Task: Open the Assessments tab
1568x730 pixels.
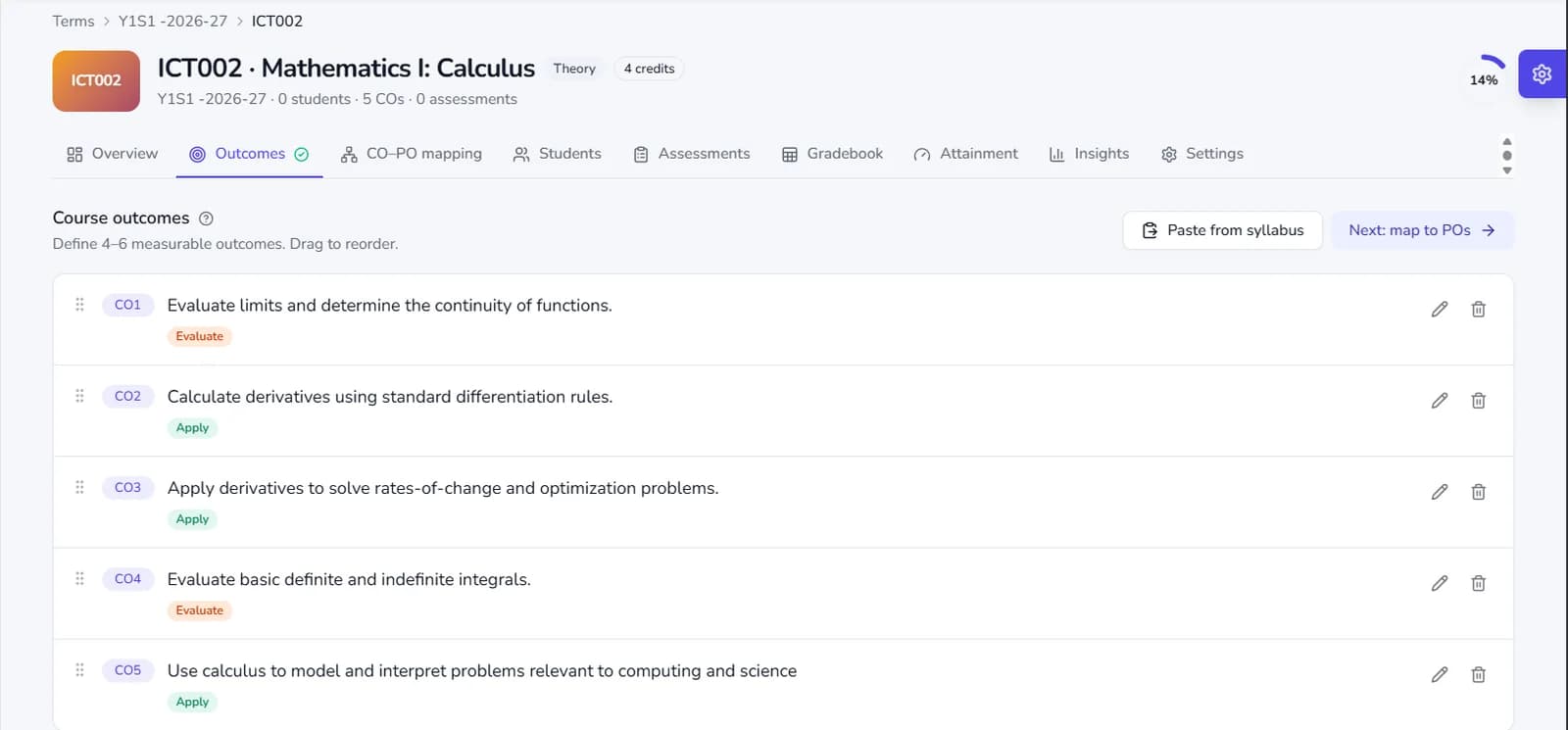Action: point(692,154)
